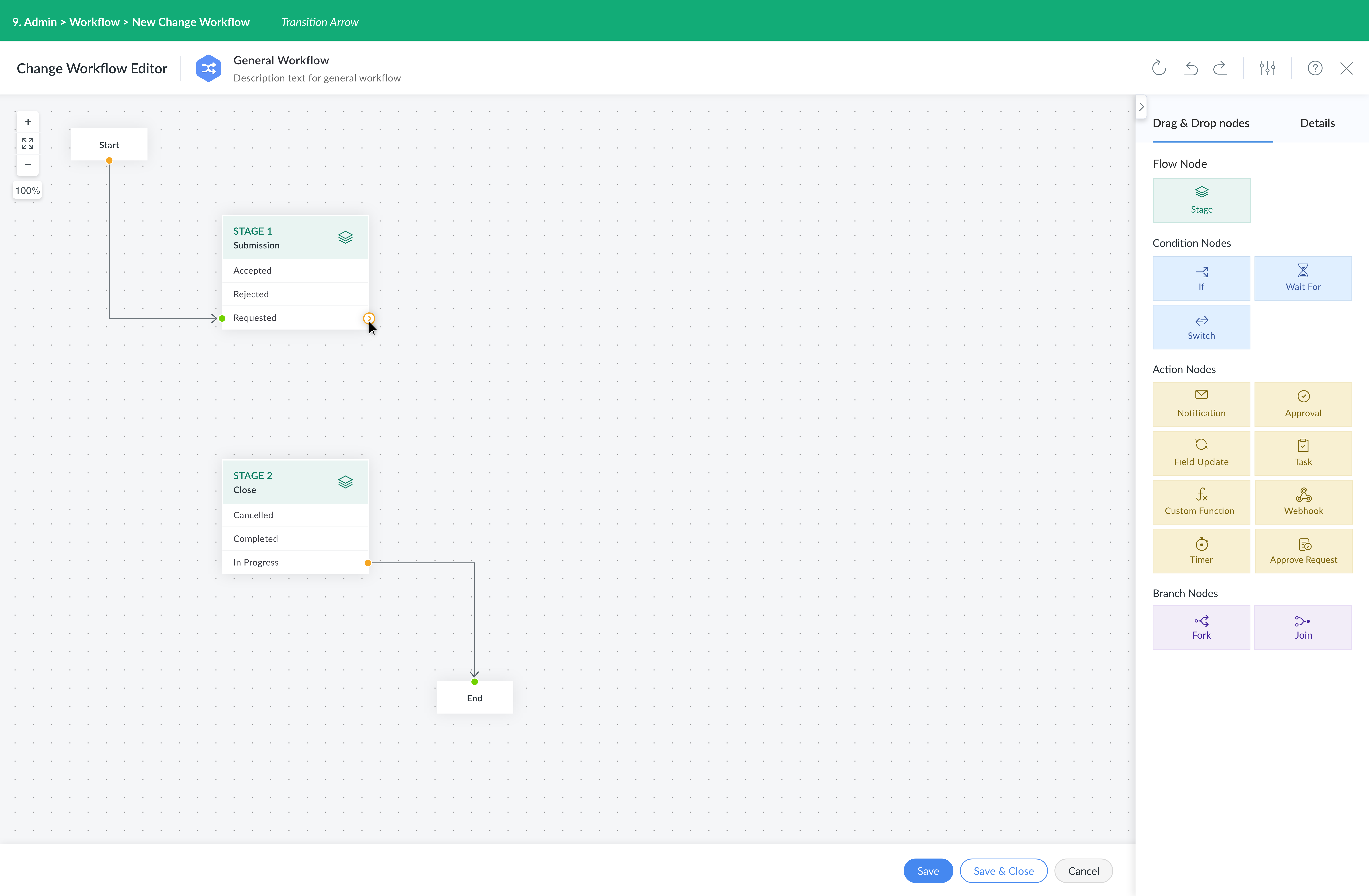Collapse the right side panel chevron
The image size is (1369, 896).
1141,107
